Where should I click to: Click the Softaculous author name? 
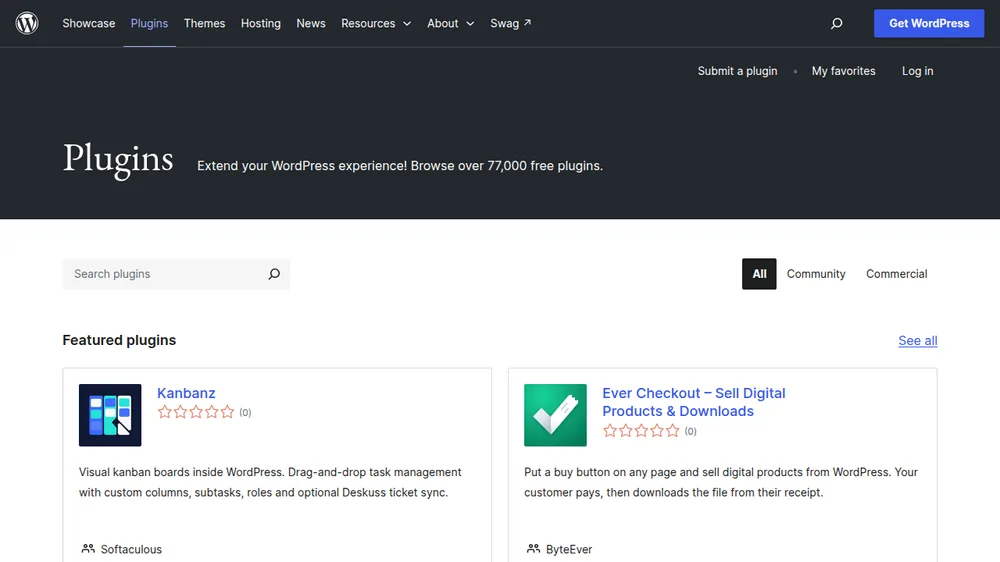pyautogui.click(x=131, y=549)
